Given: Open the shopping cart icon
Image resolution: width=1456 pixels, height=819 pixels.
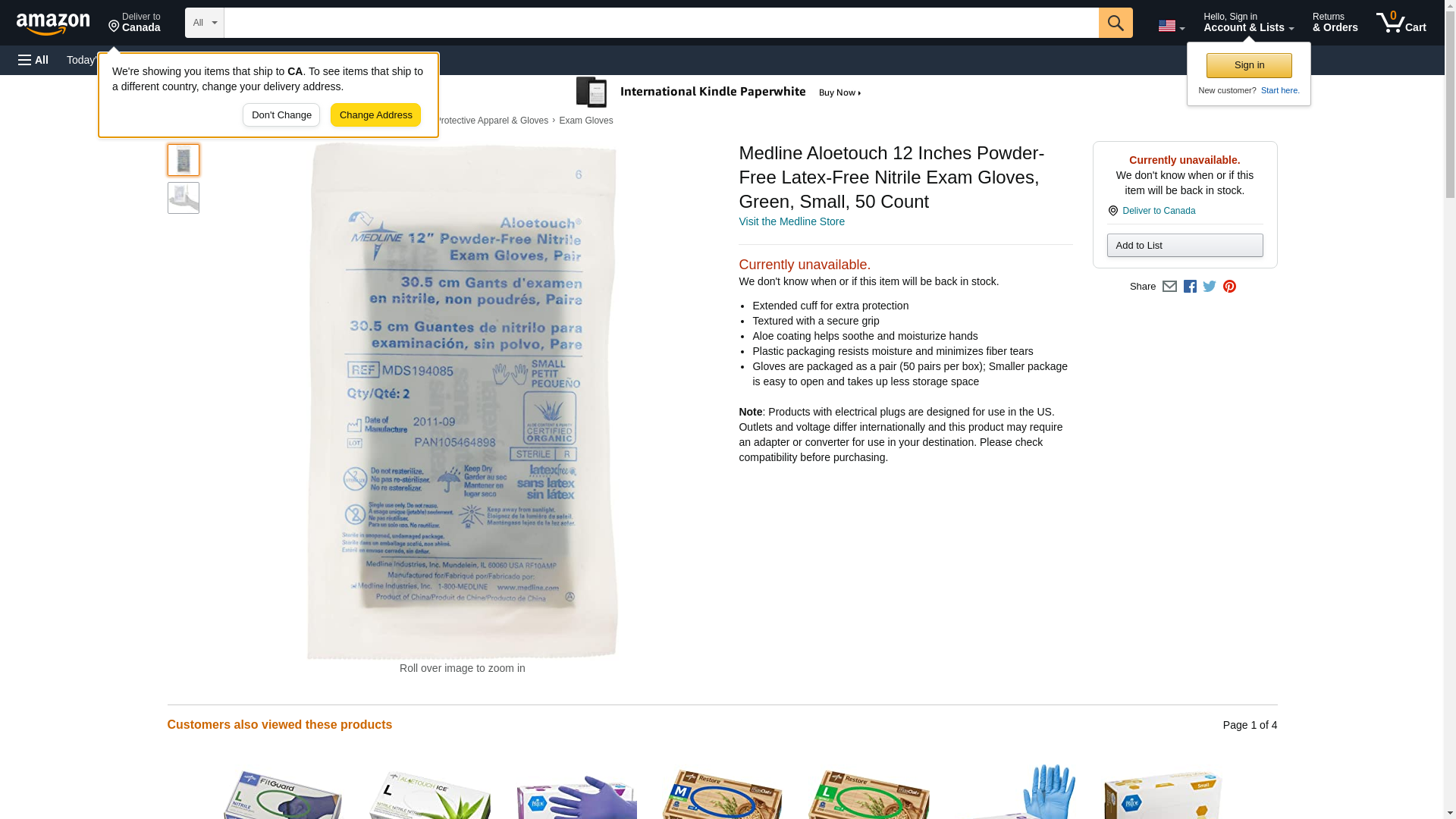Looking at the screenshot, I should [1401, 23].
